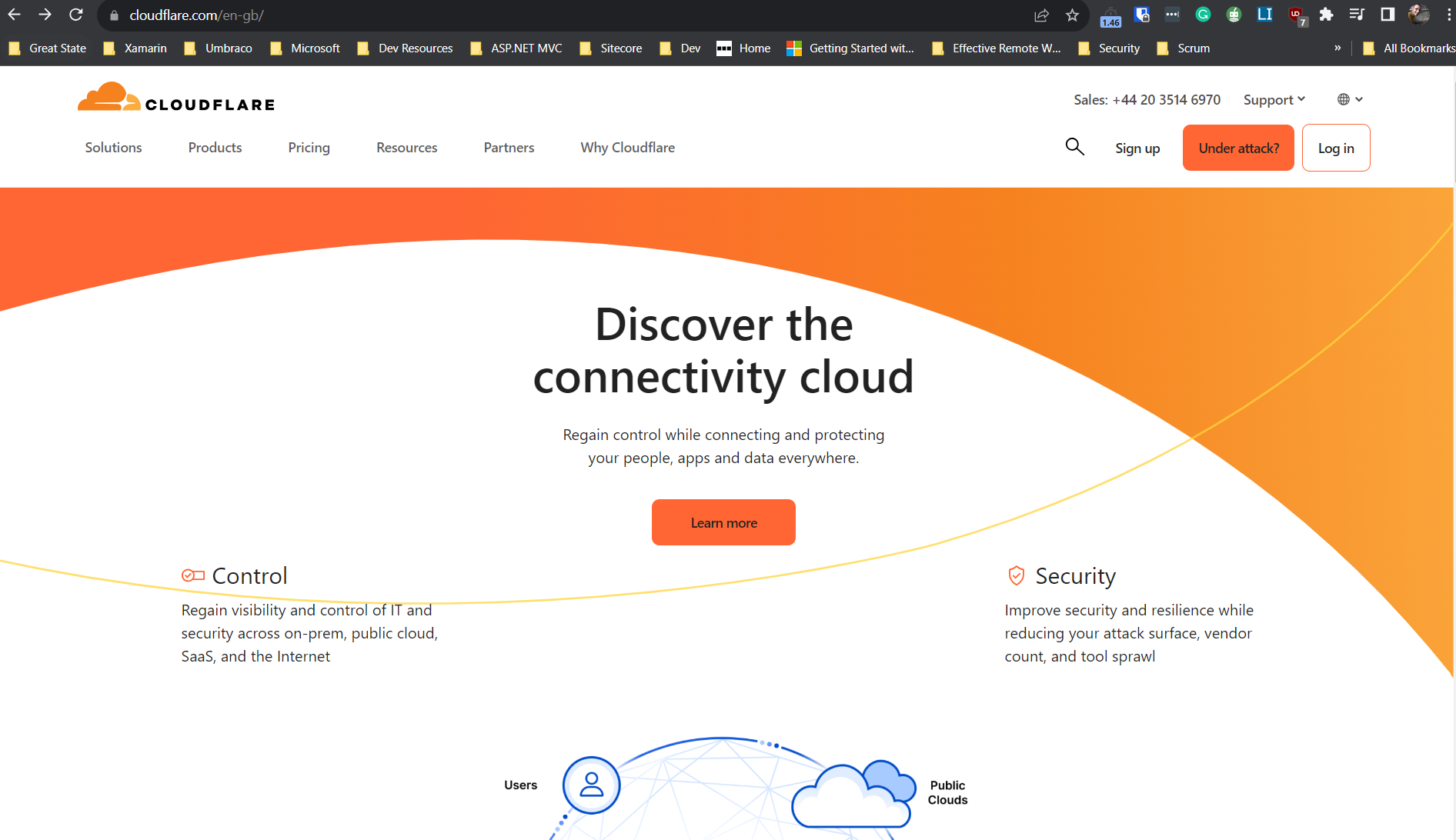Open the All Bookmarks folder
Screen dimensions: 1456x840
pos(1408,48)
